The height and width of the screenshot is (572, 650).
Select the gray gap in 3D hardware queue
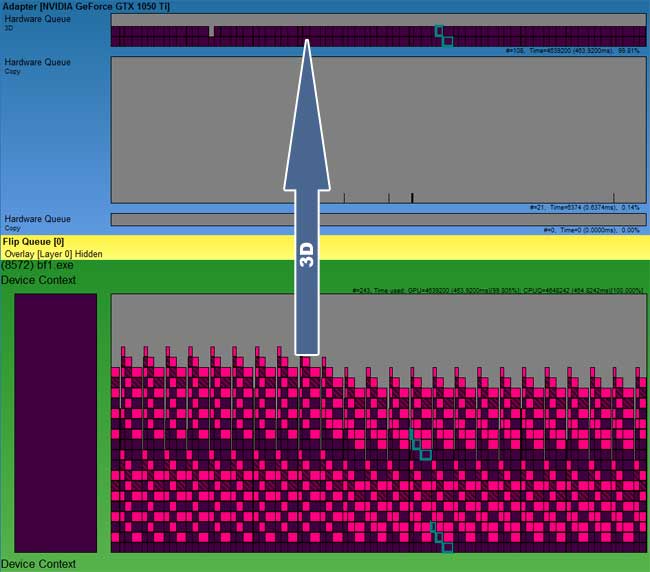[211, 31]
